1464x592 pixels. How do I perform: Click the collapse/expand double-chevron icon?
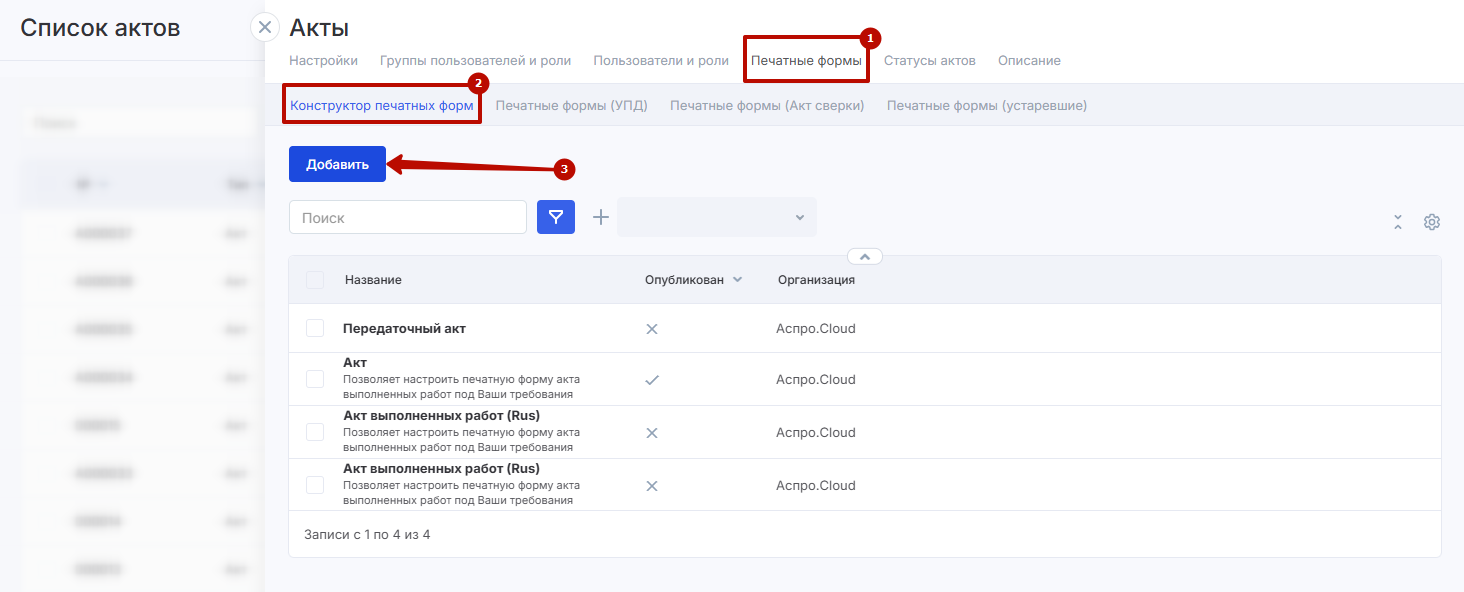tap(1398, 222)
